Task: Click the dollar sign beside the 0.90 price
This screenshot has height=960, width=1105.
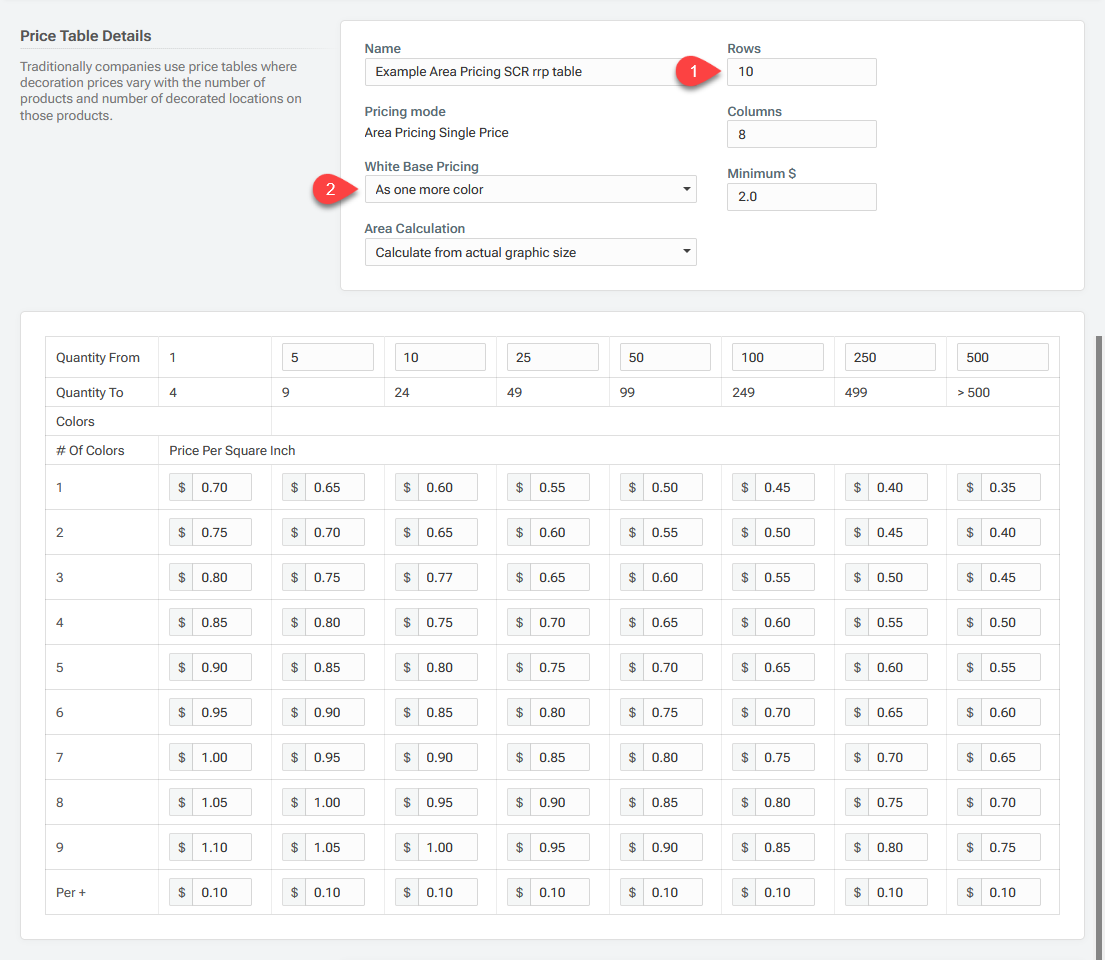Action: click(x=181, y=667)
